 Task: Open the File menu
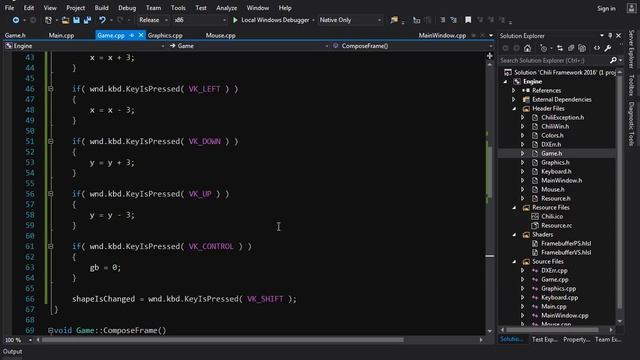tap(9, 8)
